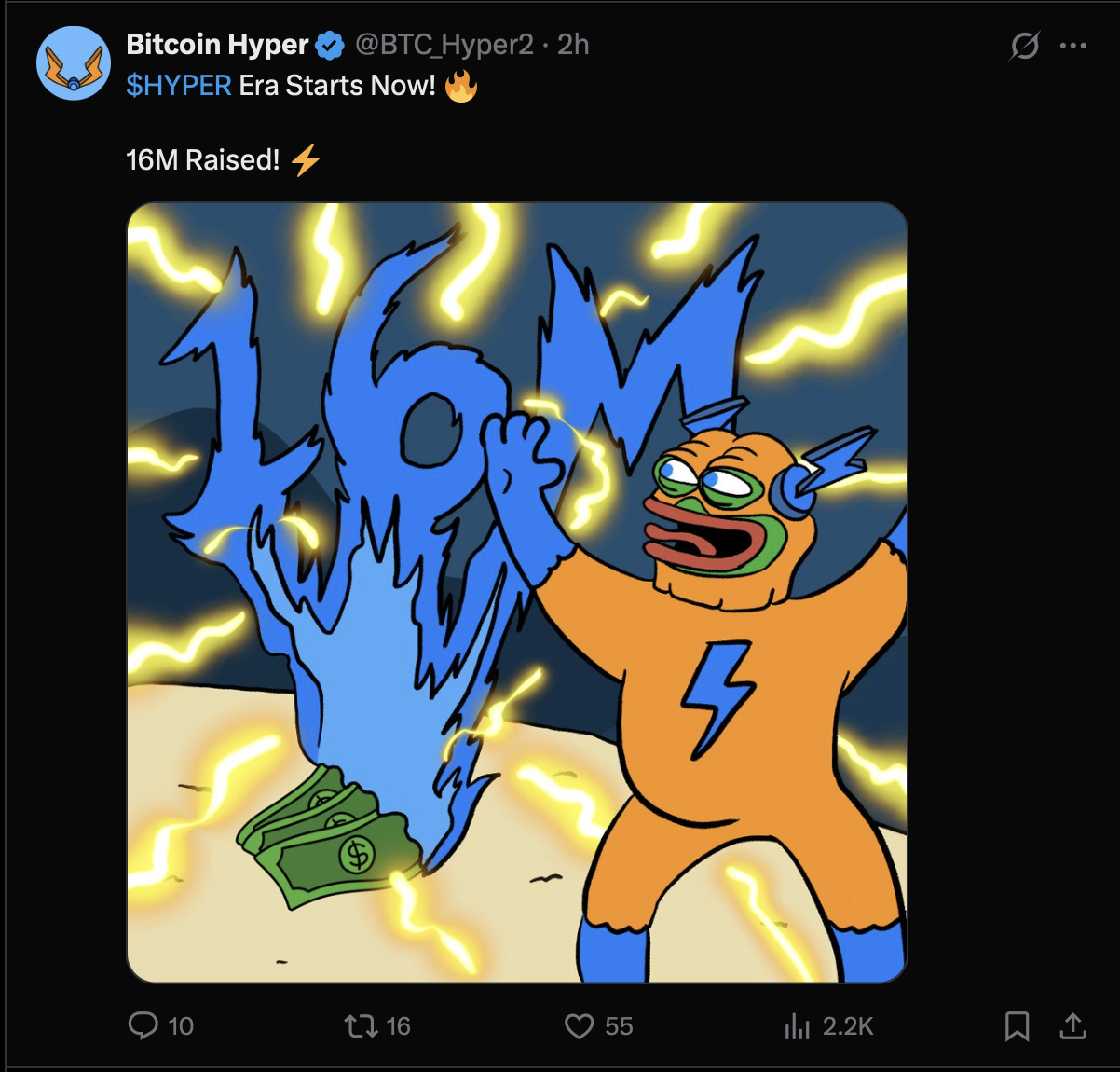
Task: Click the Bitcoin Hyper profile avatar
Action: pos(73,63)
